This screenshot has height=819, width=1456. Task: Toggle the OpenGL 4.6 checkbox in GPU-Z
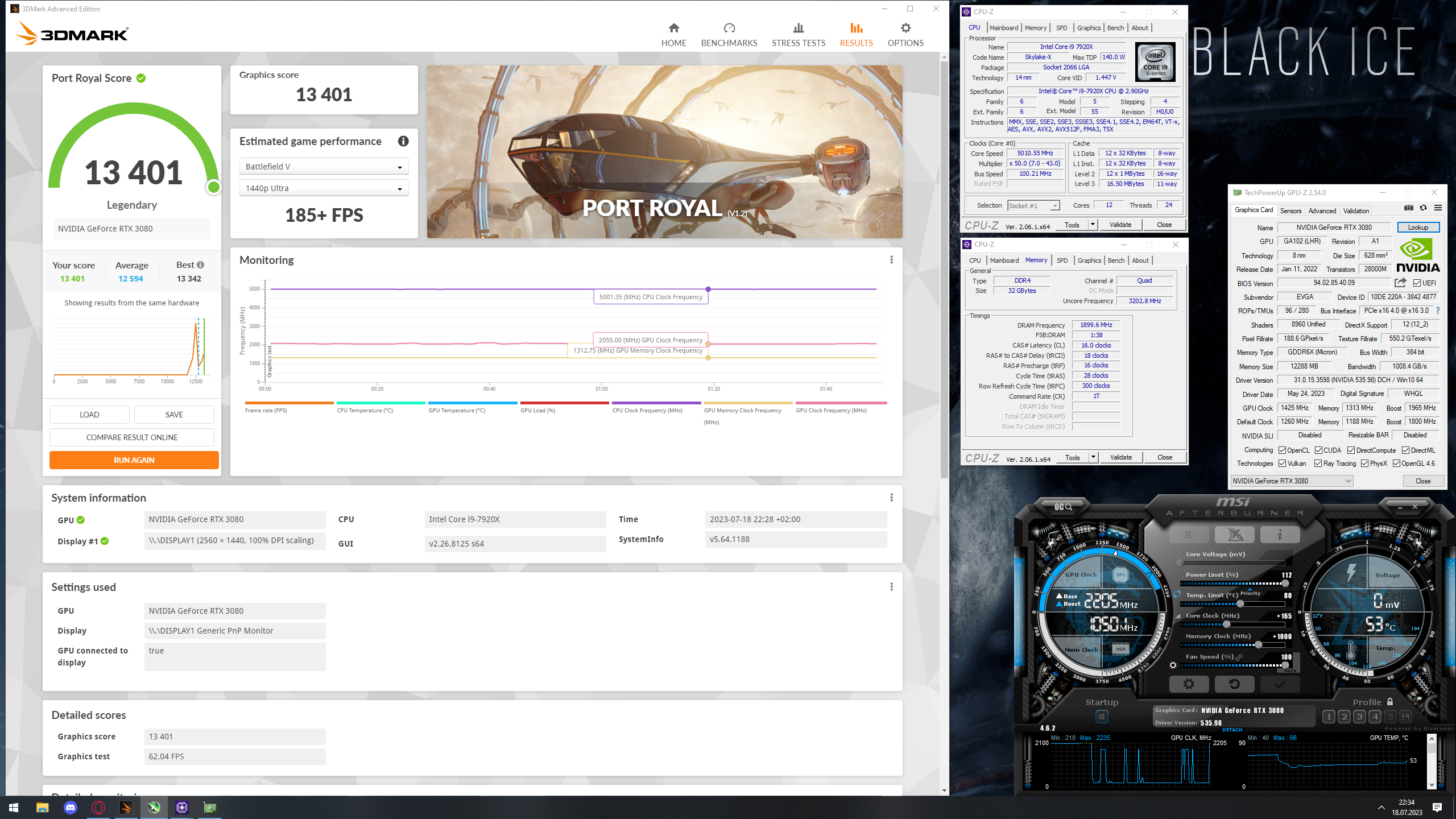[1396, 464]
